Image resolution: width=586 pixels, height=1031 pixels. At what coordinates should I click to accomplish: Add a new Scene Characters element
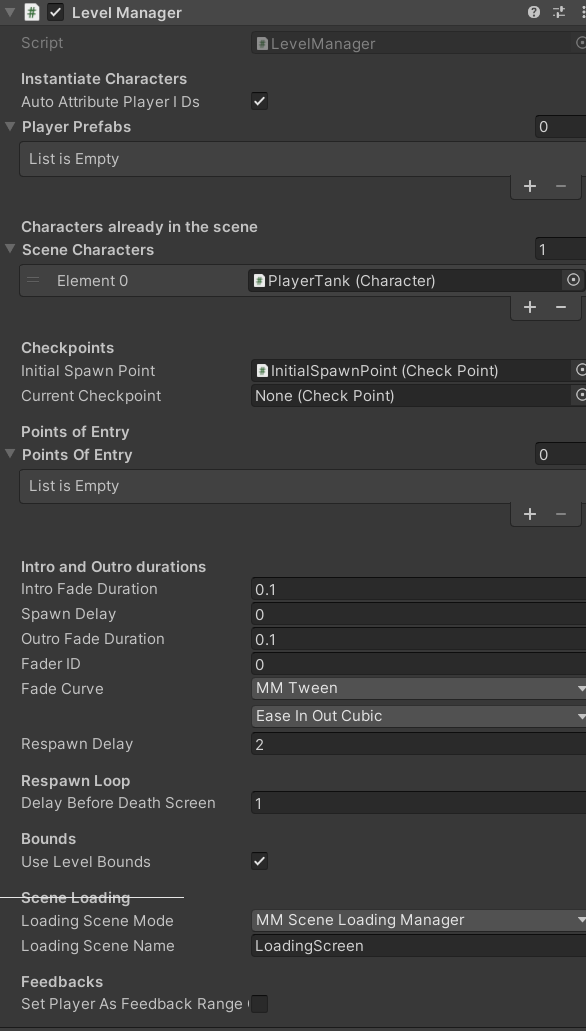529,307
